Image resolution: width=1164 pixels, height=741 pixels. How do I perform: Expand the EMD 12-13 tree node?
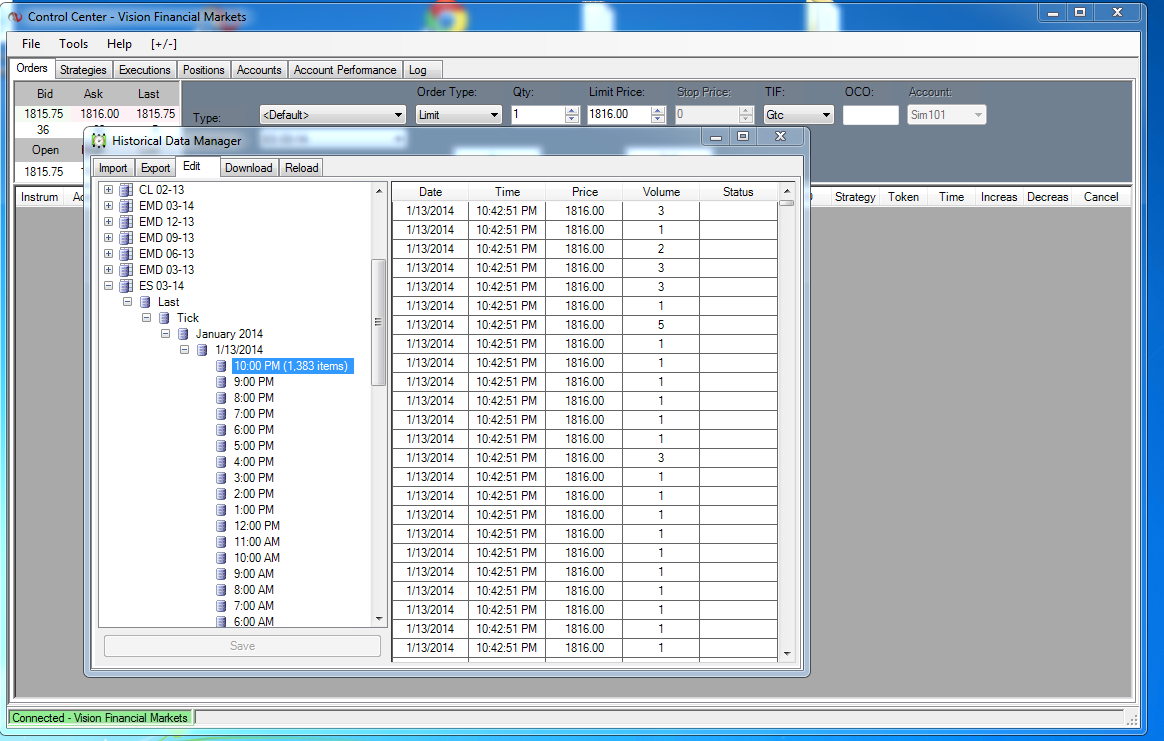pyautogui.click(x=108, y=222)
